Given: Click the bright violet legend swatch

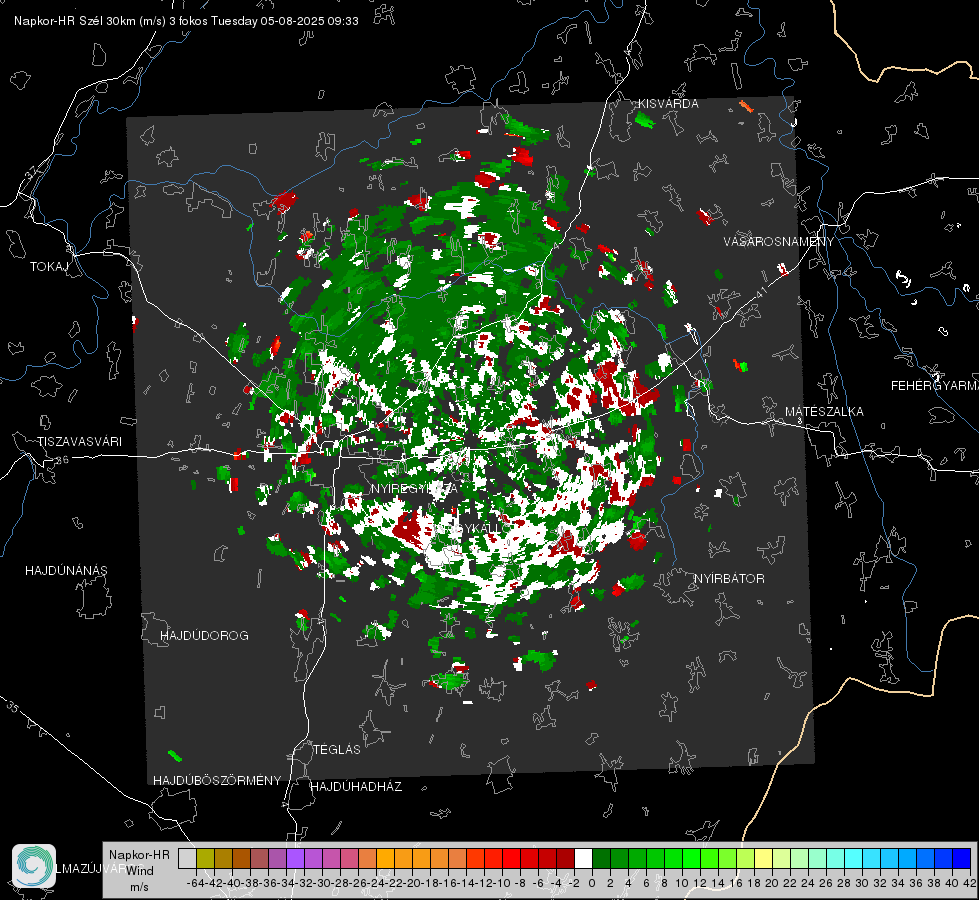Looking at the screenshot, I should tap(295, 858).
